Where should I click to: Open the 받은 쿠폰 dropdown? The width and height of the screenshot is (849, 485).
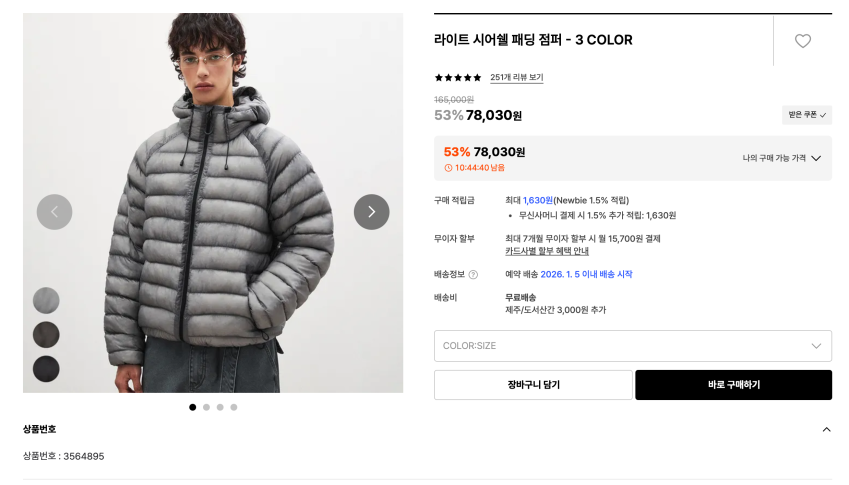tap(807, 115)
